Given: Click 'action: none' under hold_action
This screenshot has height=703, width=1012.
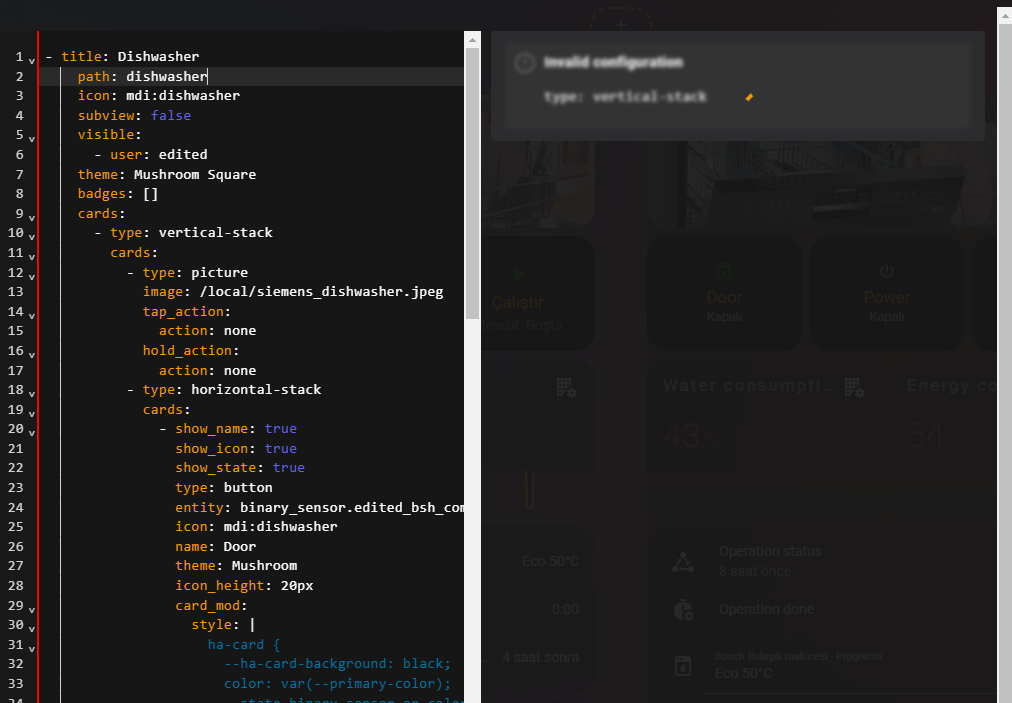Looking at the screenshot, I should [x=208, y=371].
